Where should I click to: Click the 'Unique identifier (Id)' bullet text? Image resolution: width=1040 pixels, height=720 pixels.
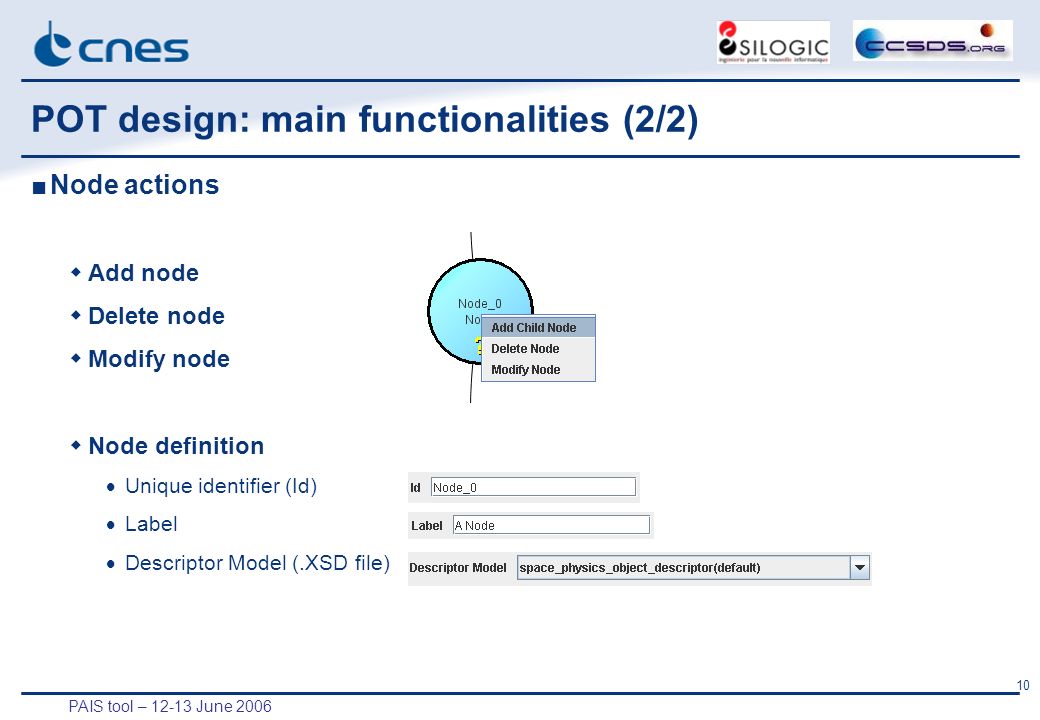(221, 487)
